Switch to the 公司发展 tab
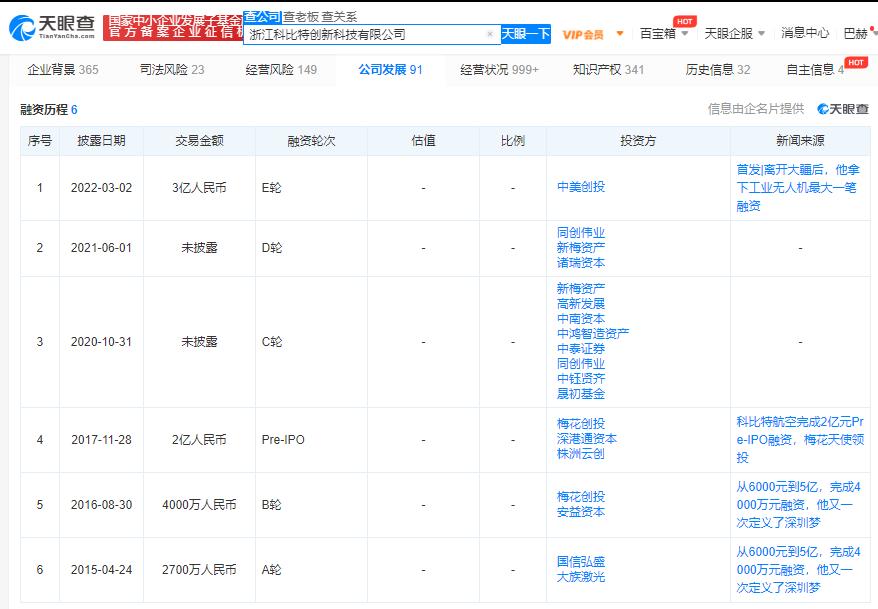 point(390,69)
